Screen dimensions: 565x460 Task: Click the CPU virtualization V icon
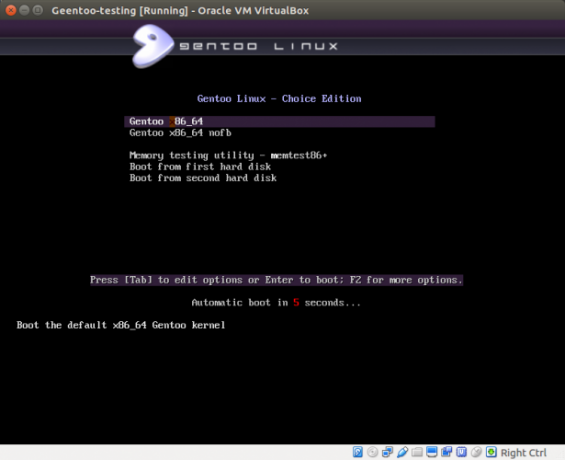[461, 452]
